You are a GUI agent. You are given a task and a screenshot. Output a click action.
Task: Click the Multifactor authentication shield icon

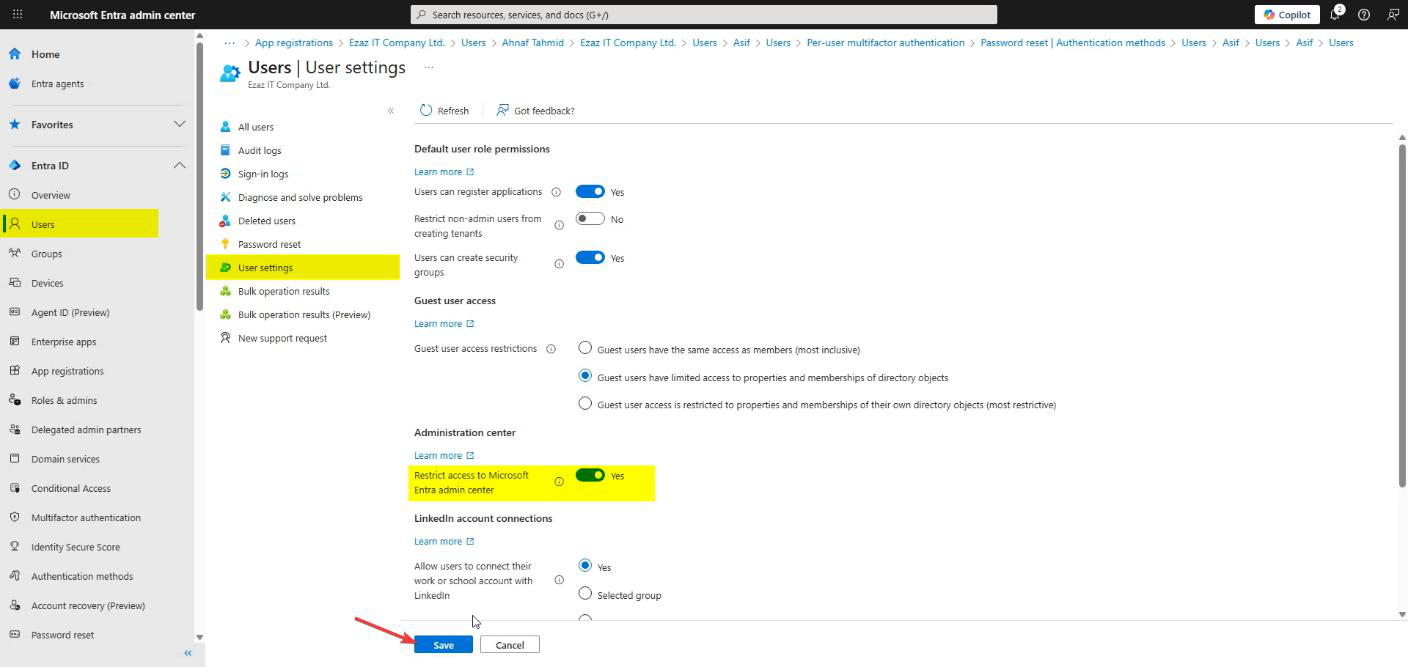coord(14,517)
